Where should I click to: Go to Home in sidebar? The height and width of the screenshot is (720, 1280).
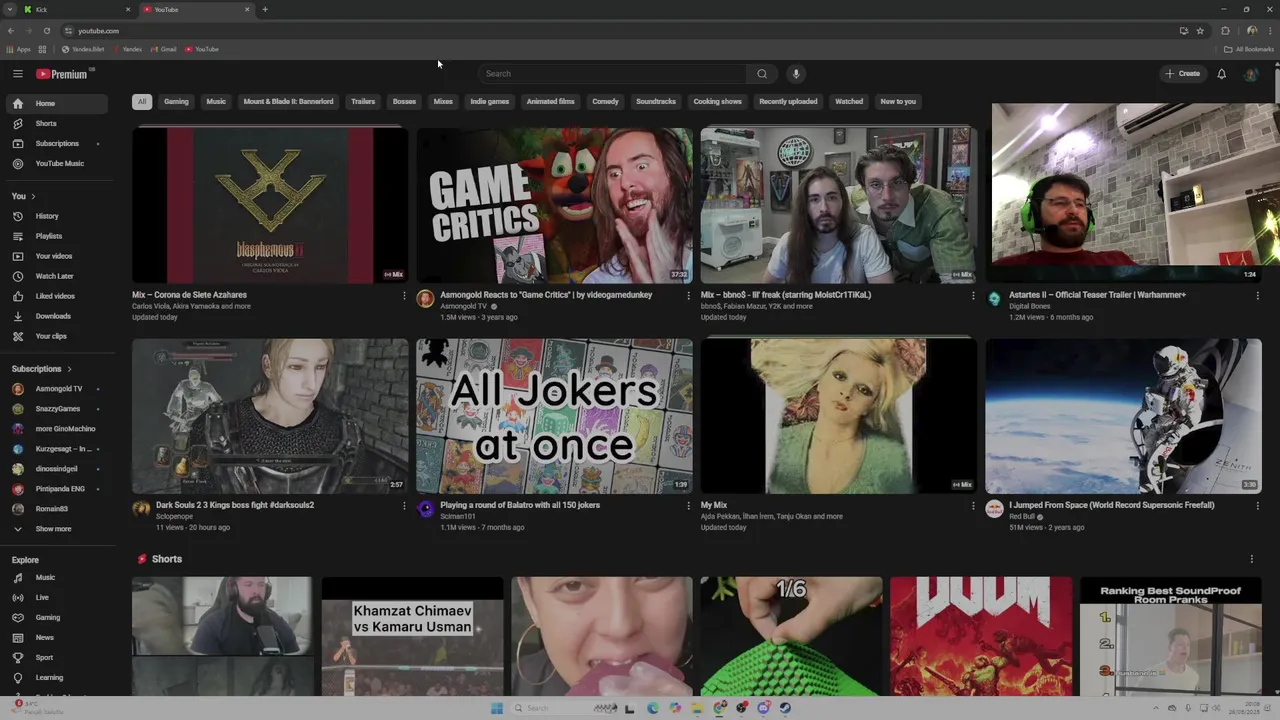[x=56, y=104]
